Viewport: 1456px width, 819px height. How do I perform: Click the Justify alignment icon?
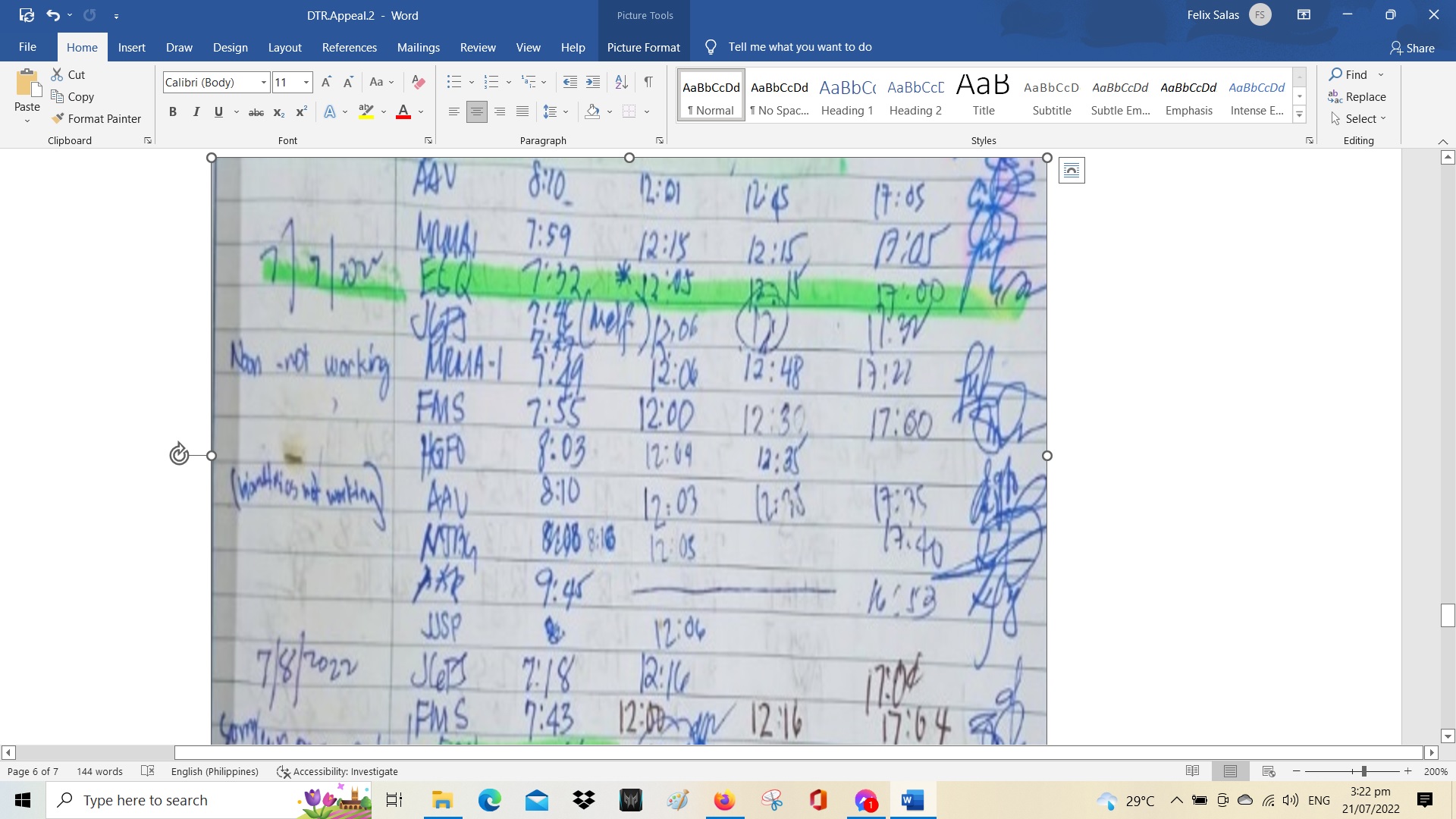coord(522,112)
